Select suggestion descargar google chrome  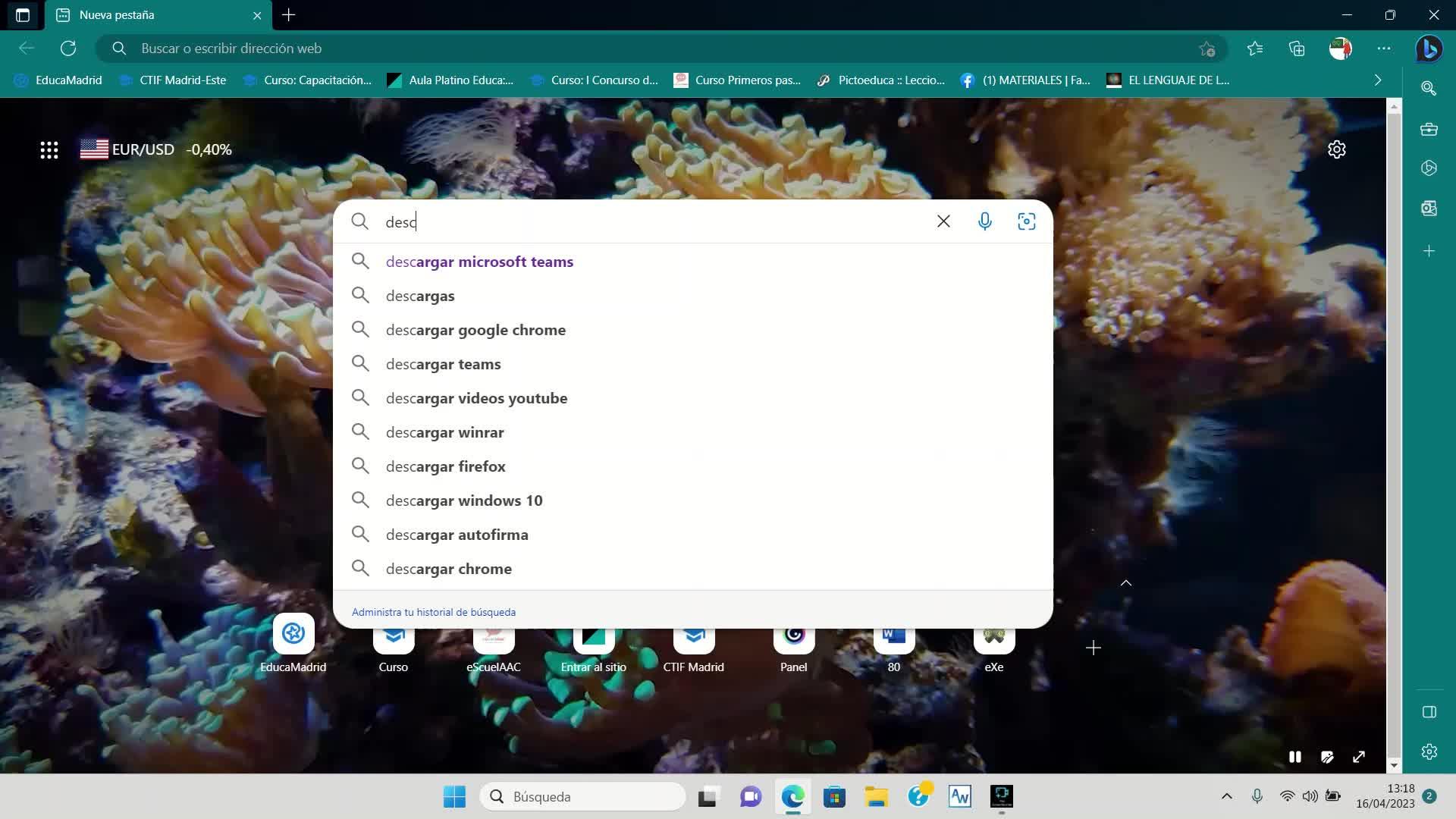(475, 330)
